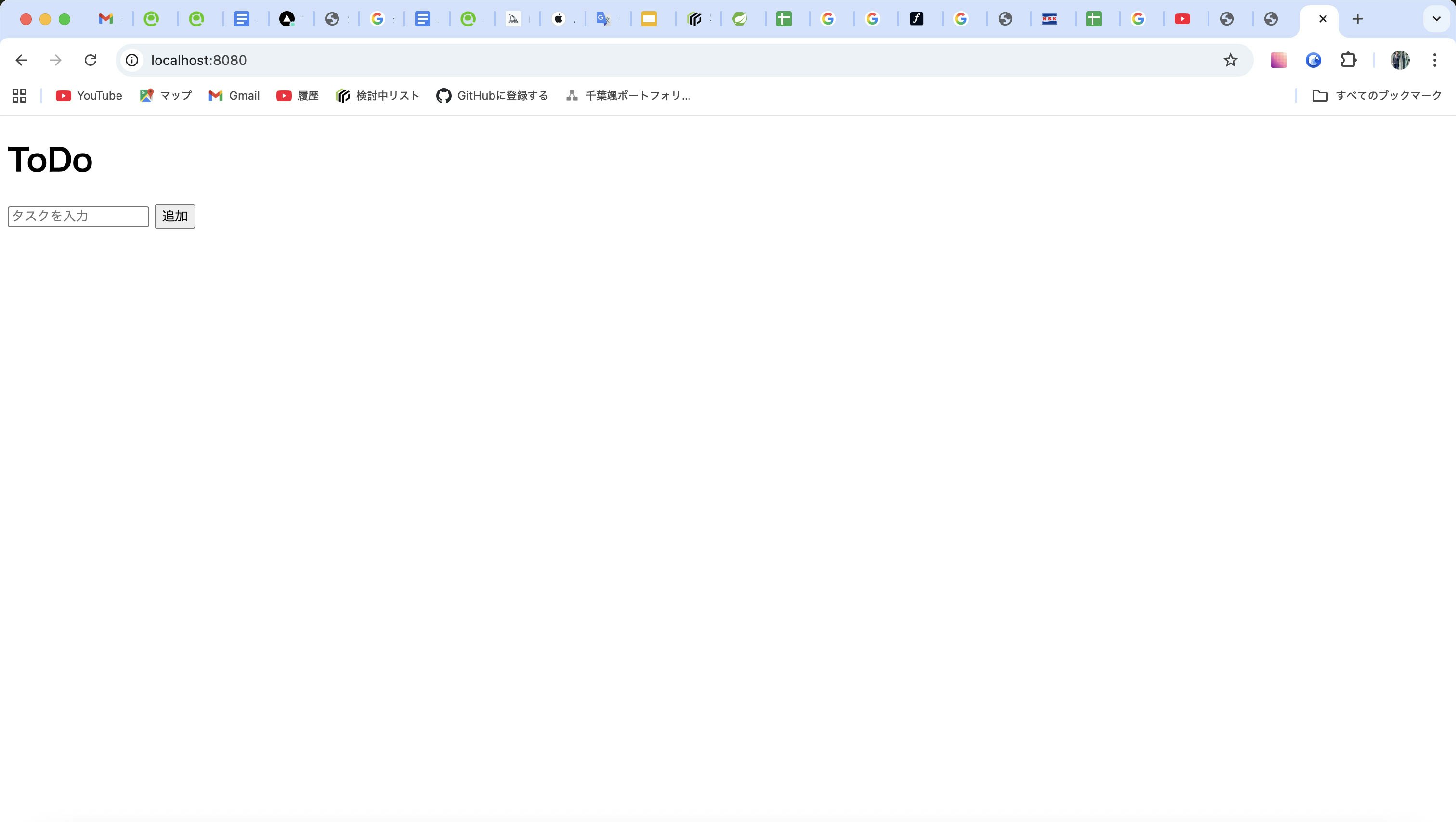Switch to the YouTube tab
The height and width of the screenshot is (822, 1456).
click(1183, 19)
